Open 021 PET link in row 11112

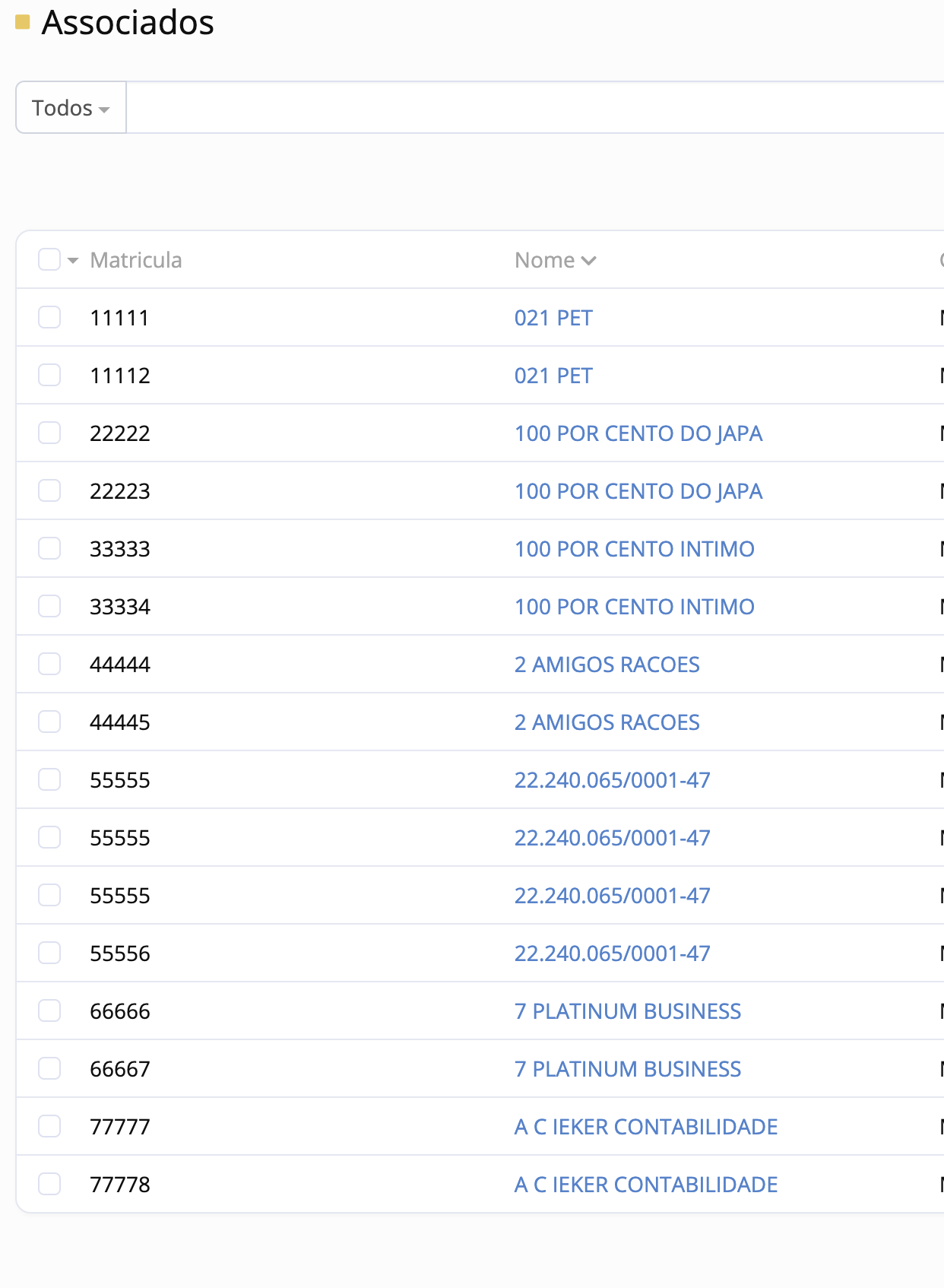[553, 376]
